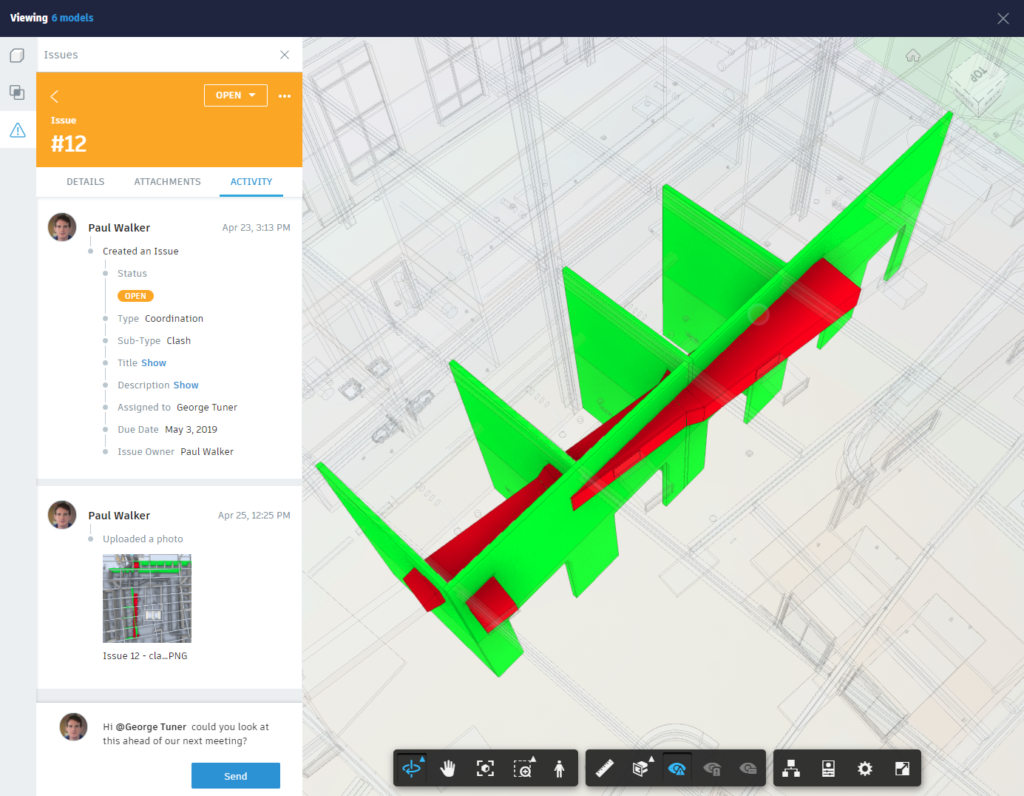This screenshot has width=1024, height=796.
Task: Expand the three-dot more options menu
Action: pos(285,96)
